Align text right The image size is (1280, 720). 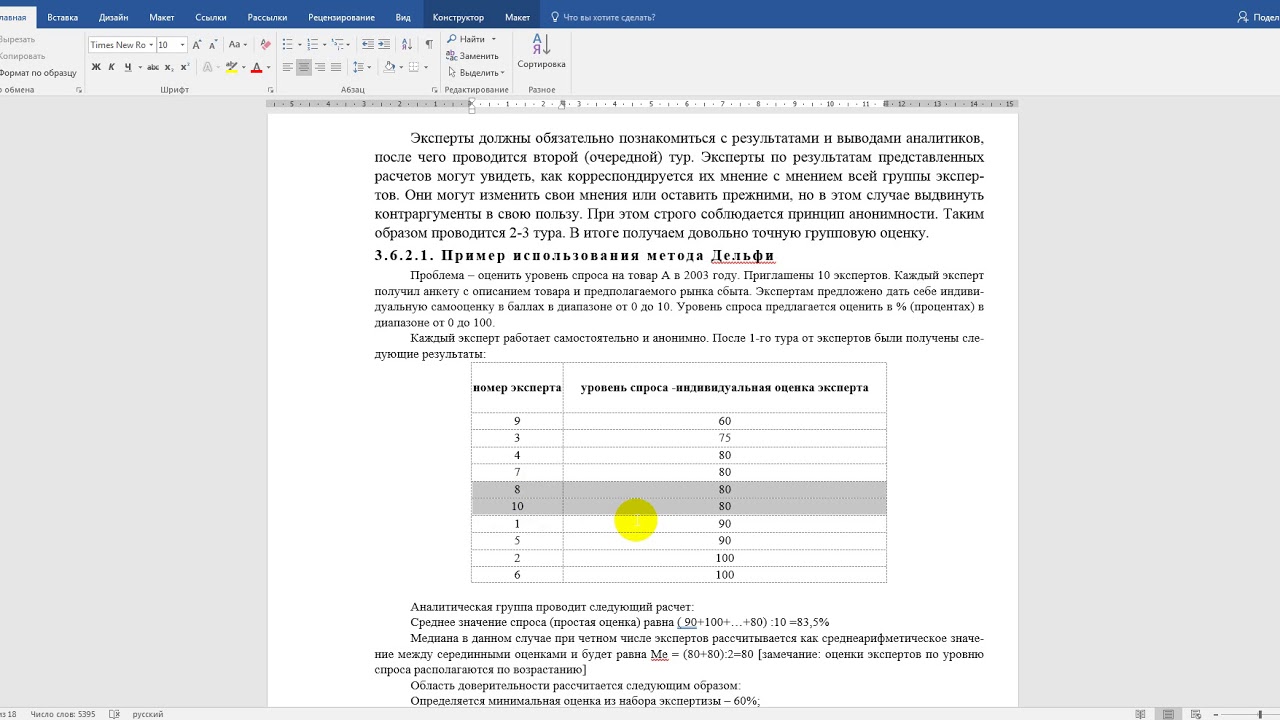tap(320, 67)
